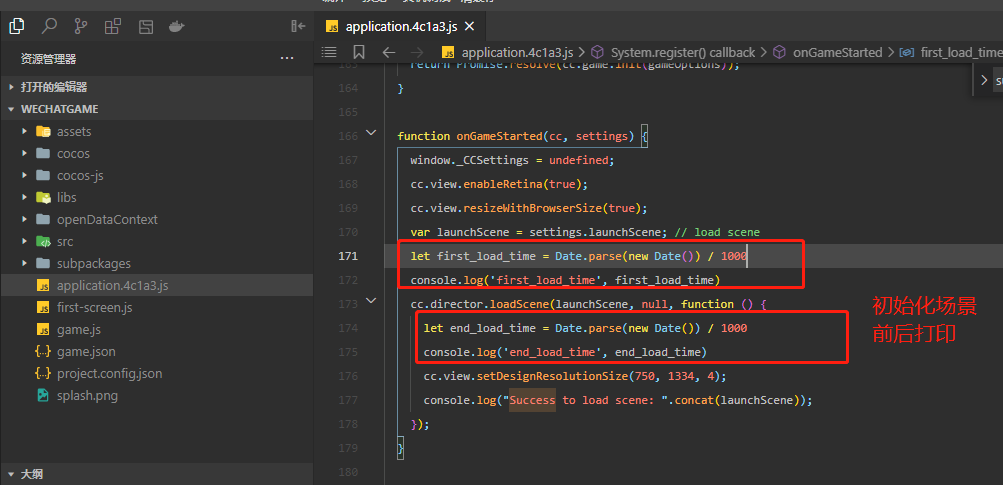The width and height of the screenshot is (1003, 485).
Task: Collapse the sidebar with the arrow-bar icon
Action: 298,26
